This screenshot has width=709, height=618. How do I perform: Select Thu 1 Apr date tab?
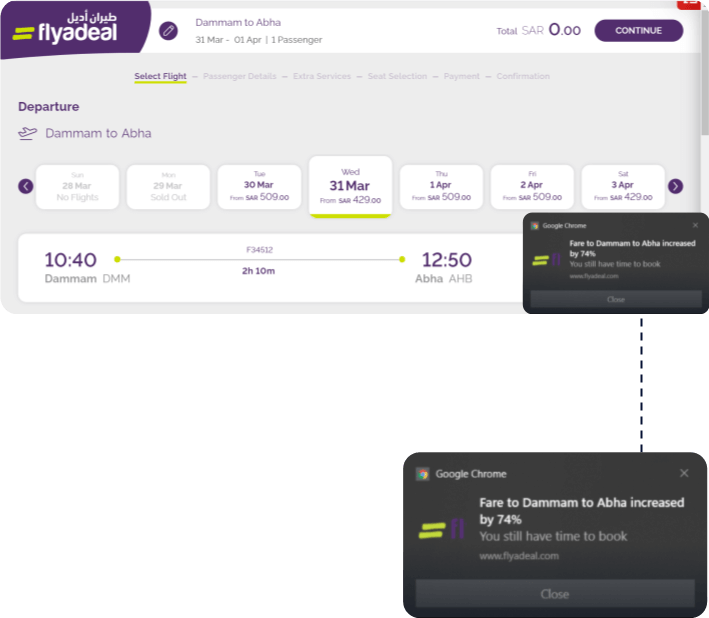pyautogui.click(x=441, y=186)
